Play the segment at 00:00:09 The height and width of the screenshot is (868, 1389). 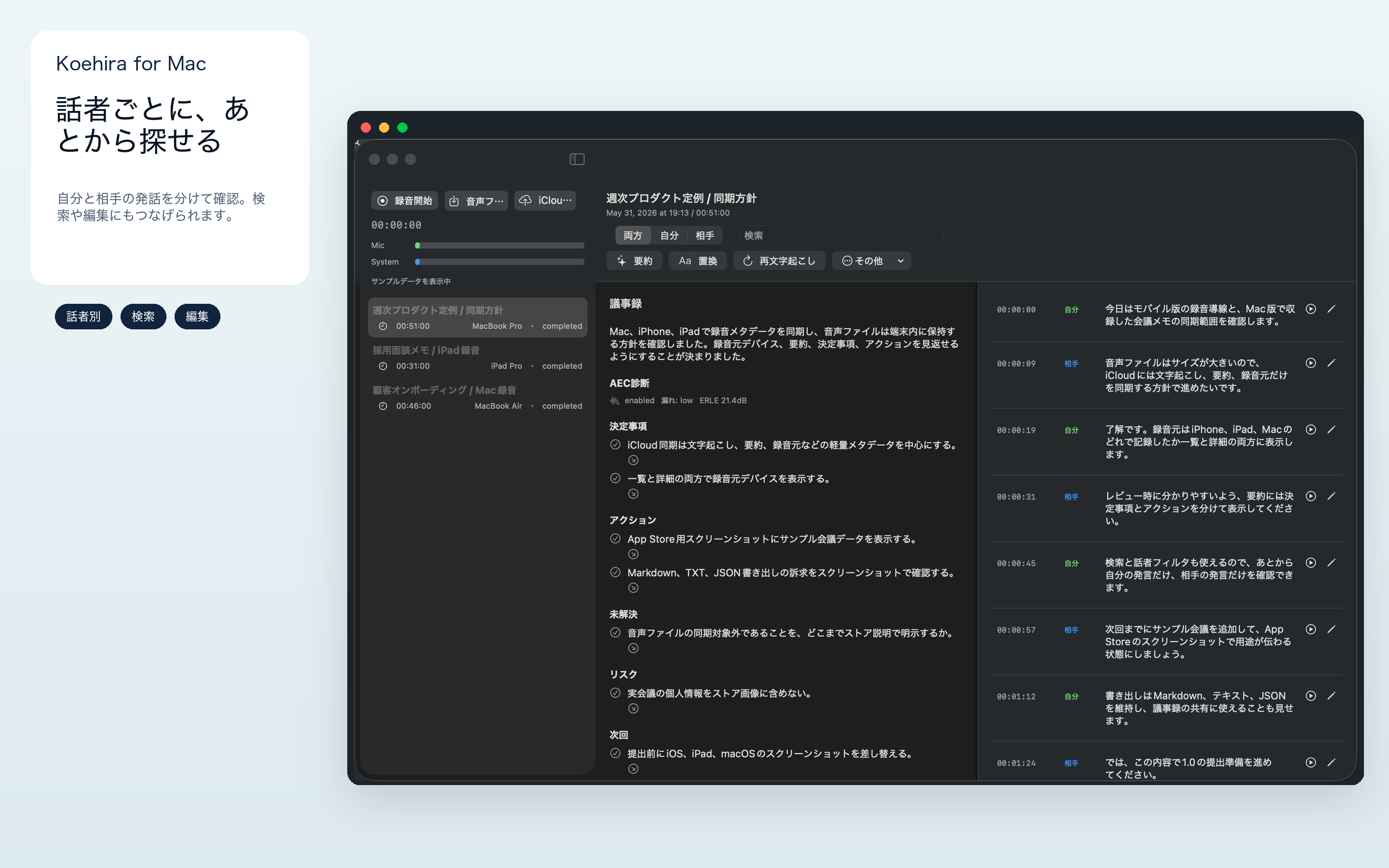click(x=1310, y=363)
